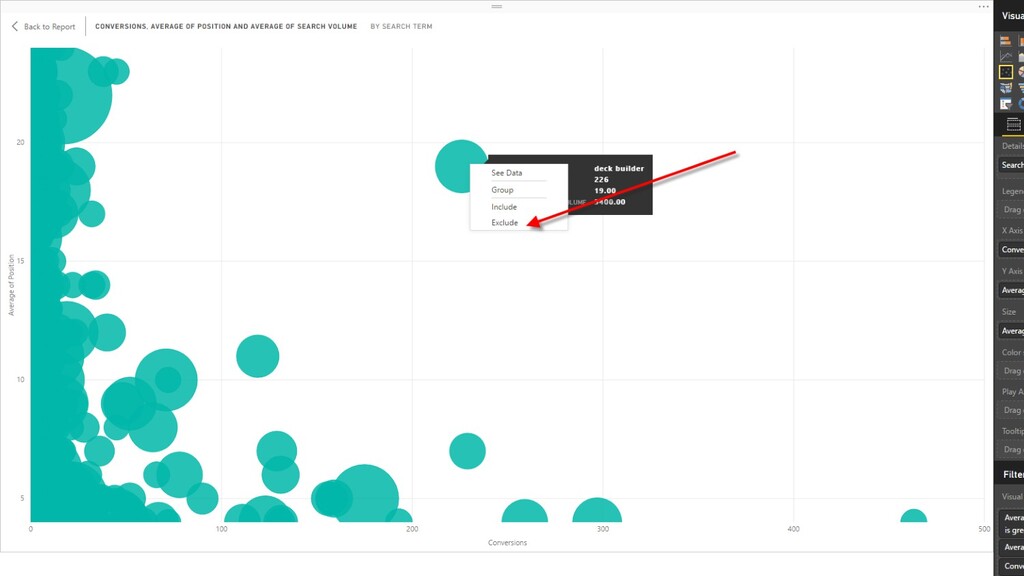Select the visualization icon directly above the Fields well tab
Image resolution: width=1024 pixels, height=576 pixels.
tap(1006, 103)
